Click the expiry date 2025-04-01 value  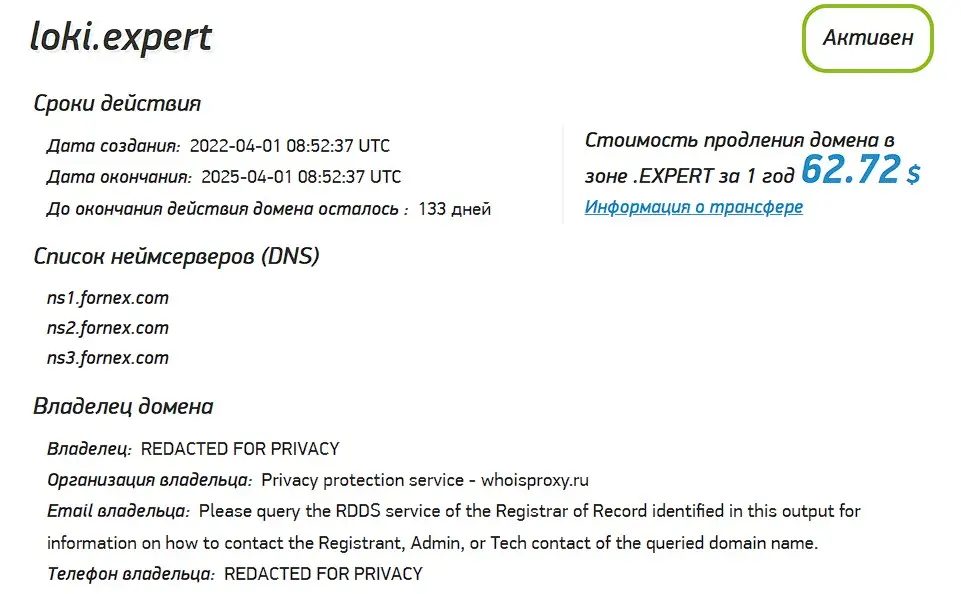coord(301,178)
